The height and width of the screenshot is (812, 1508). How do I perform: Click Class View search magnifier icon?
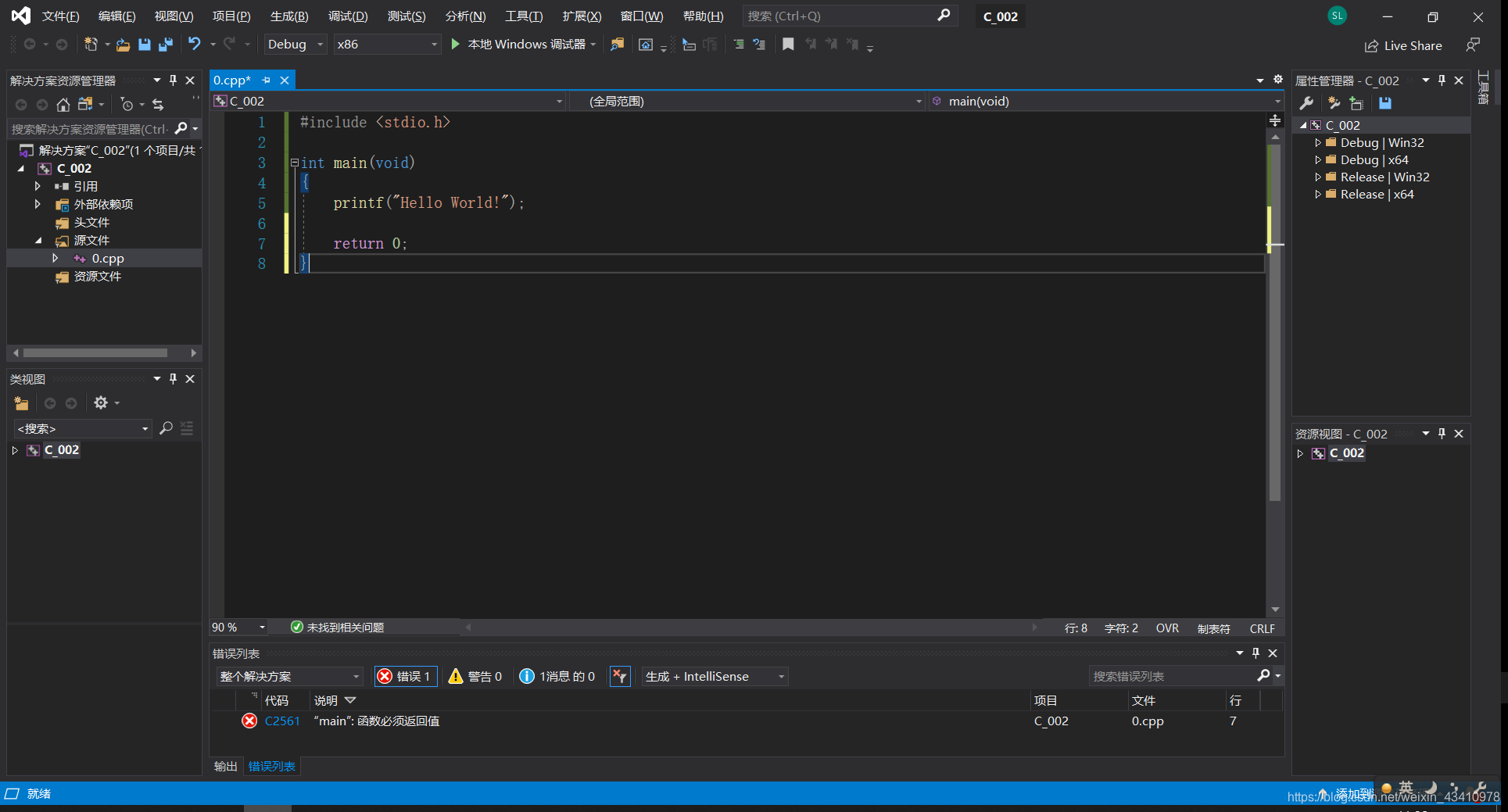[x=166, y=428]
